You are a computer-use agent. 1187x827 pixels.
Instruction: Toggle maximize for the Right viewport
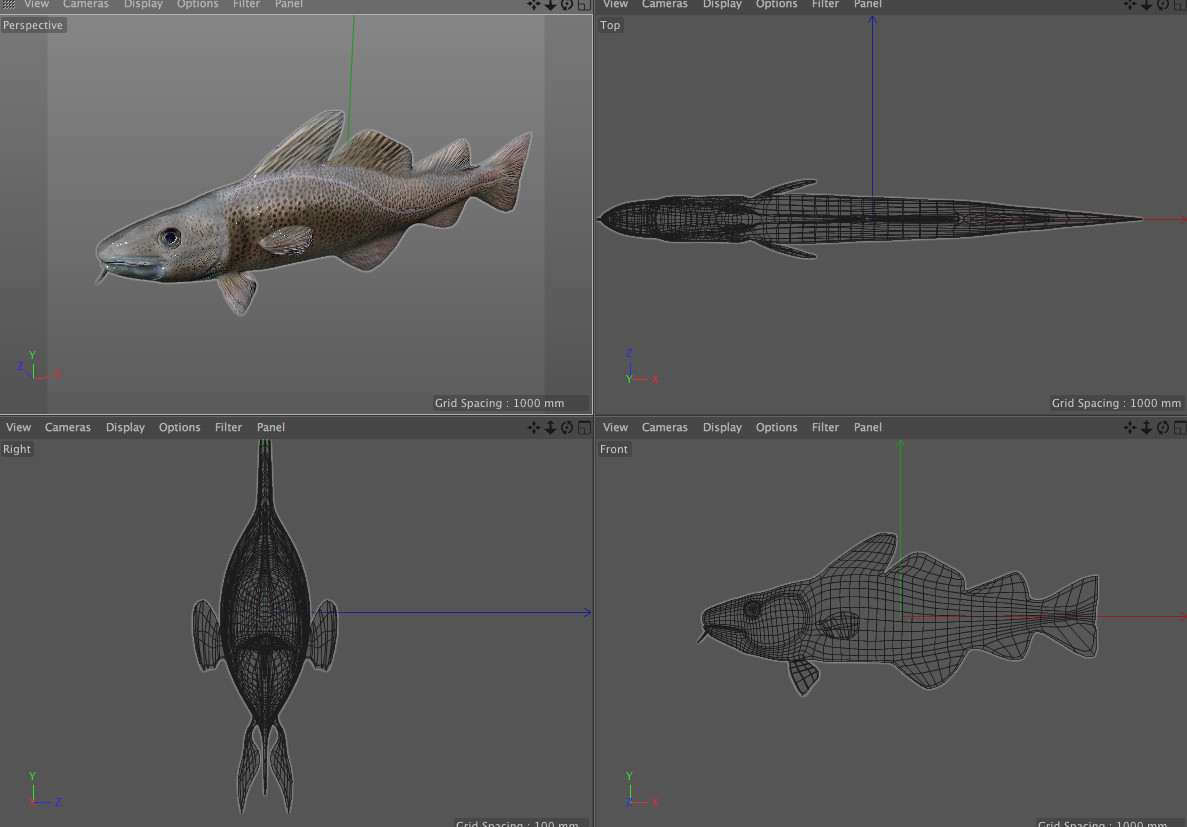(x=582, y=428)
